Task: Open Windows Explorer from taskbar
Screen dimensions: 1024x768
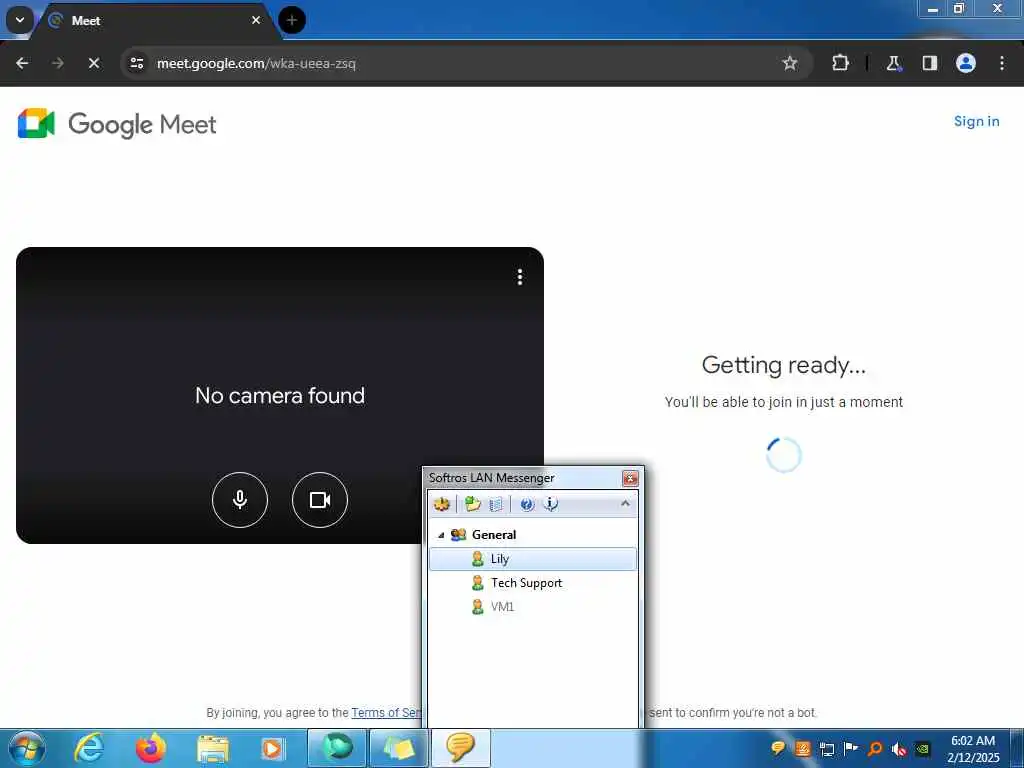Action: point(213,748)
